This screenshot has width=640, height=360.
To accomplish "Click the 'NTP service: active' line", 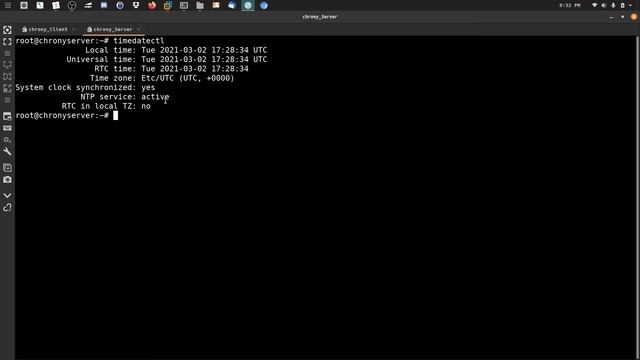I will (x=124, y=97).
